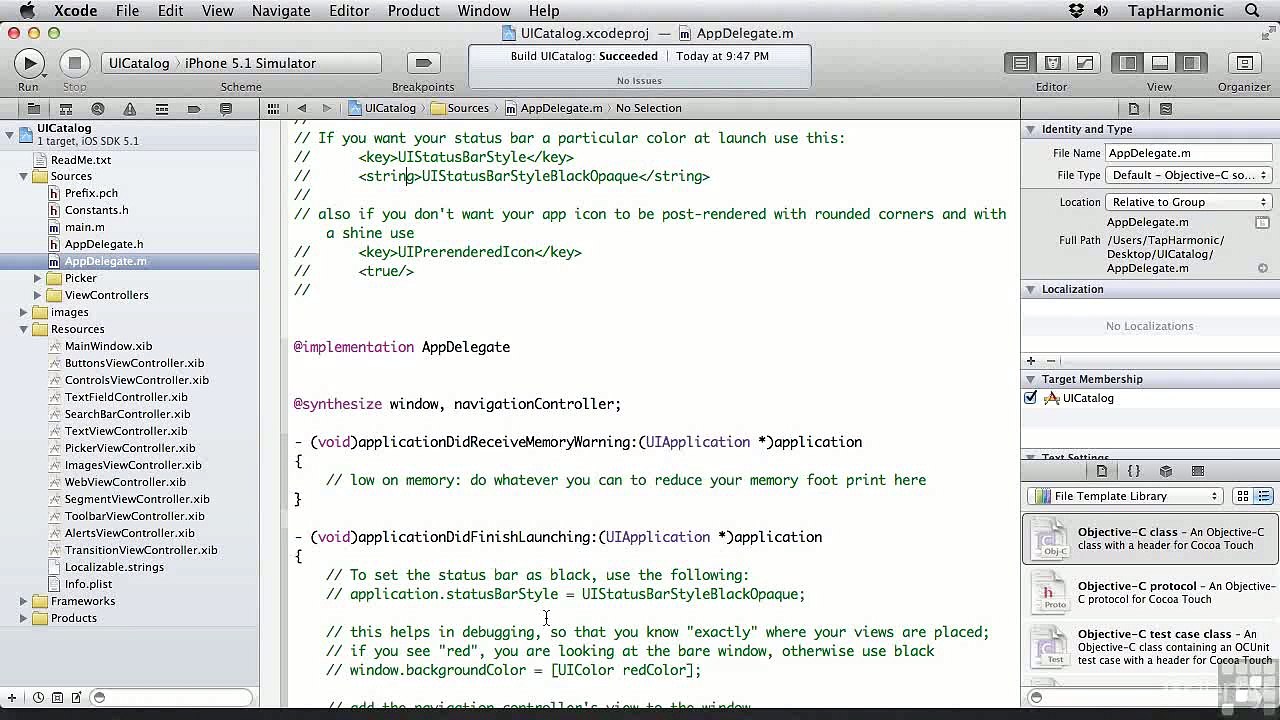The width and height of the screenshot is (1280, 720).
Task: Select the Standard editor button
Action: (x=1020, y=63)
